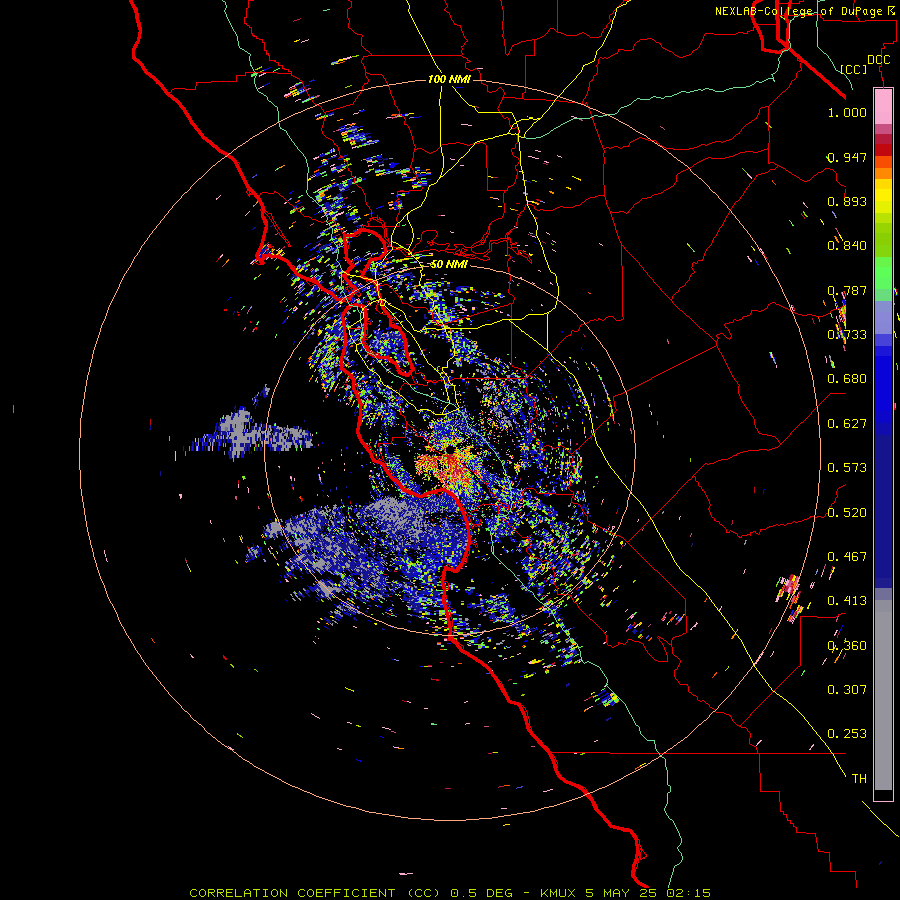Viewport: 900px width, 900px height.
Task: Click the 0.893 scale value
Action: (847, 201)
